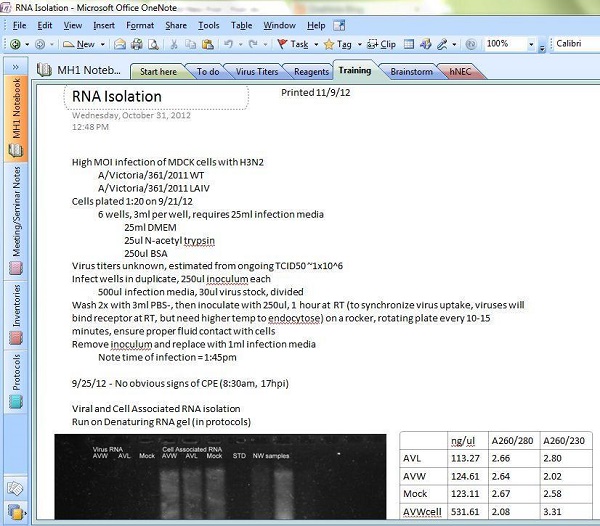Click the Forward navigation arrow
Image resolution: width=600 pixels, height=526 pixels.
[x=40, y=44]
